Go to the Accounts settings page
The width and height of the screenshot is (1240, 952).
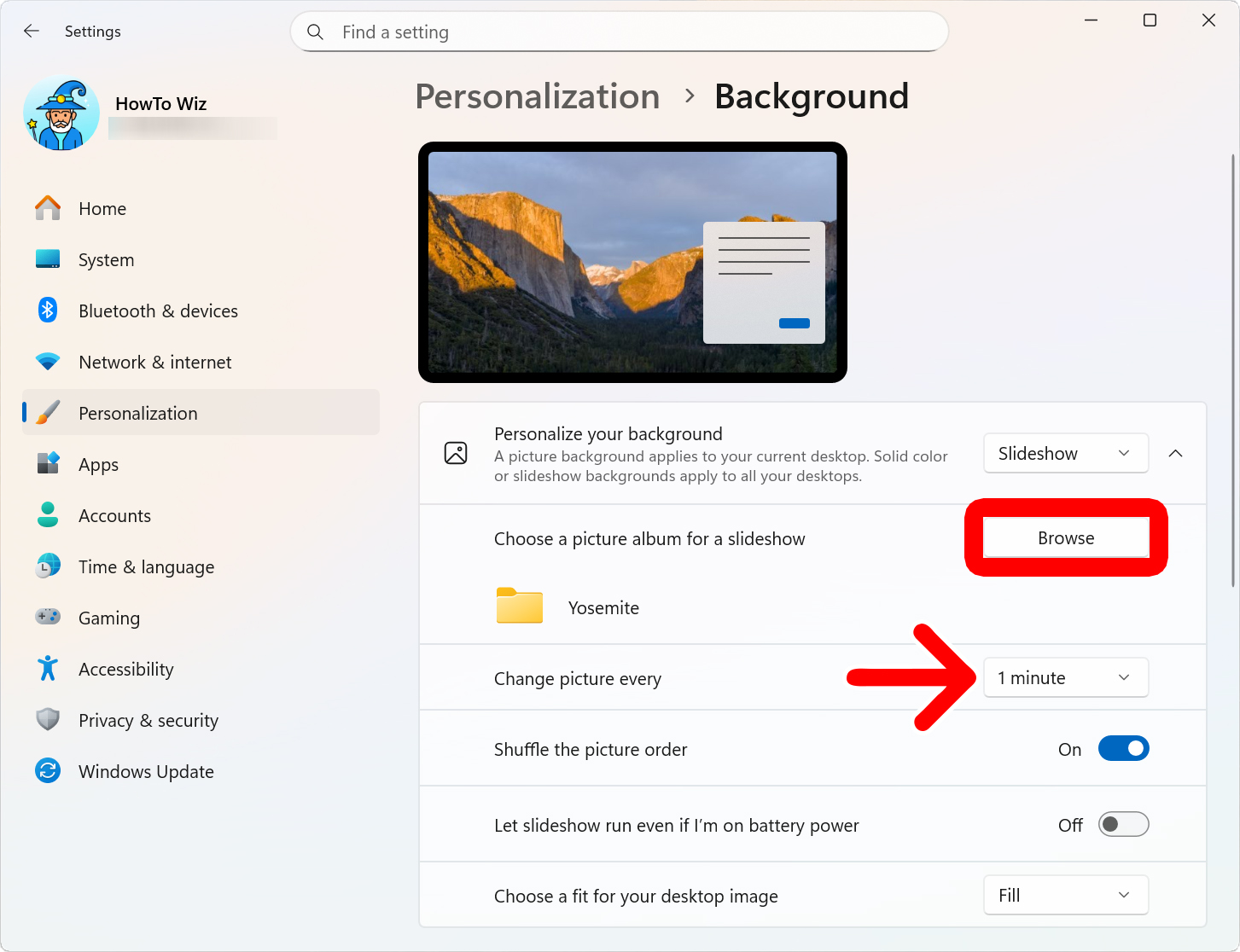point(114,516)
